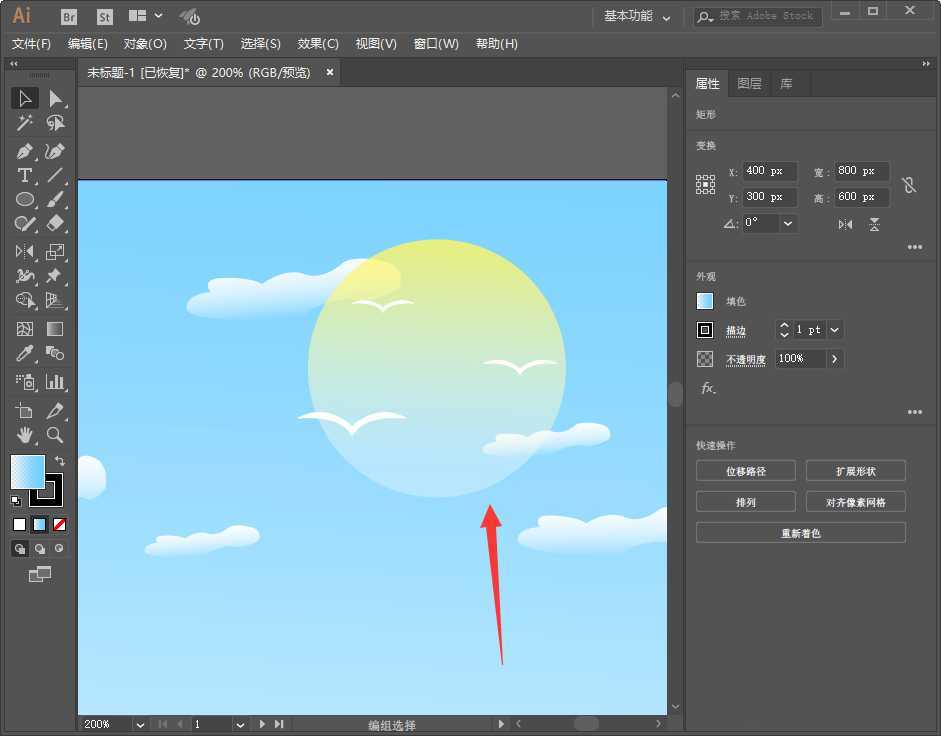This screenshot has height=736, width=941.
Task: Open the rotation angle dropdown
Action: point(786,223)
